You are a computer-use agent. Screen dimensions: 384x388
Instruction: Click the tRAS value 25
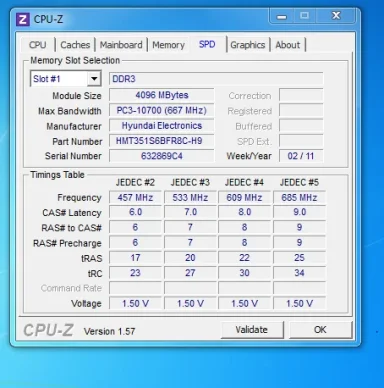[x=299, y=258]
